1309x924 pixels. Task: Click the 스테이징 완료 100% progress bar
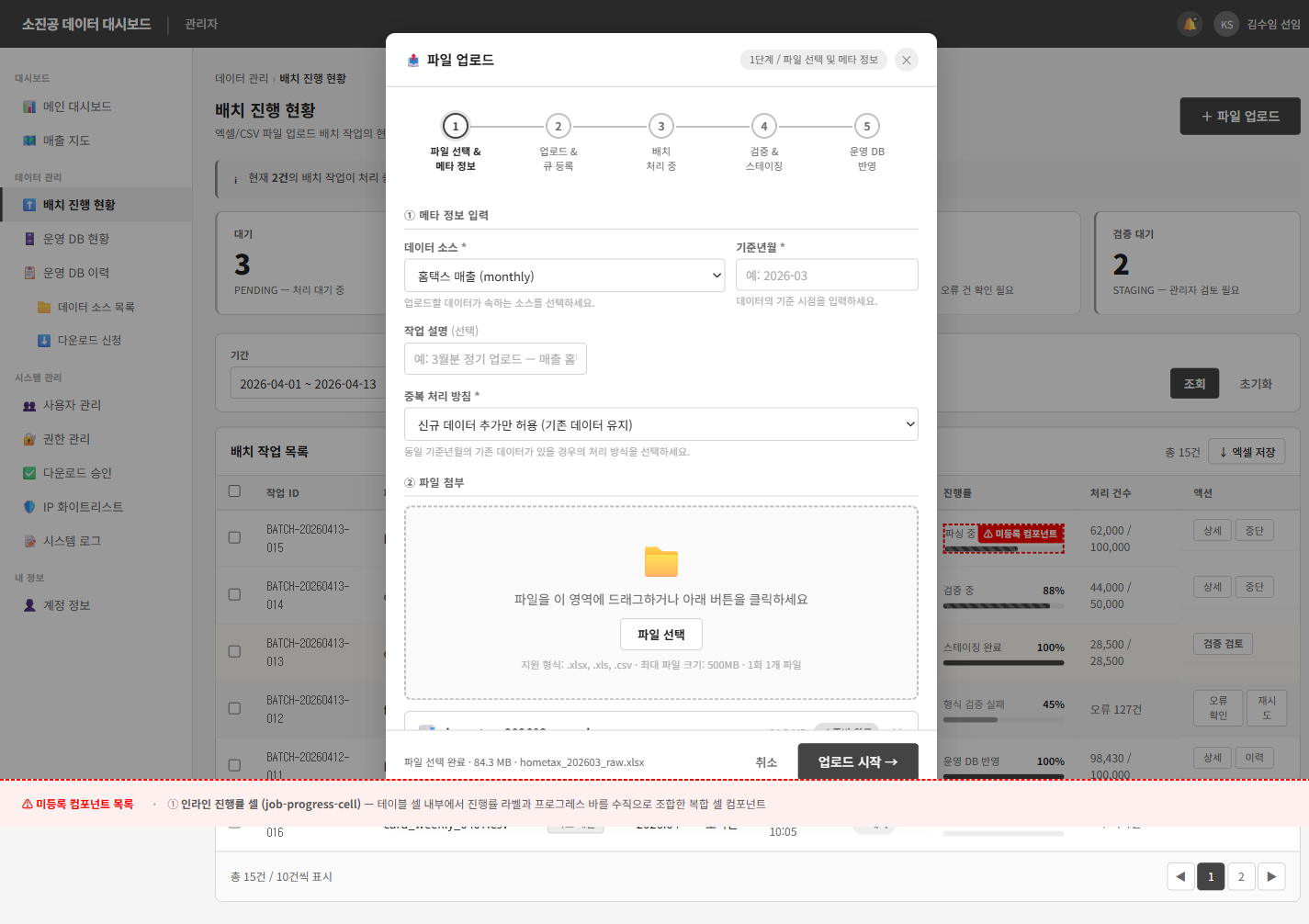click(x=1004, y=663)
